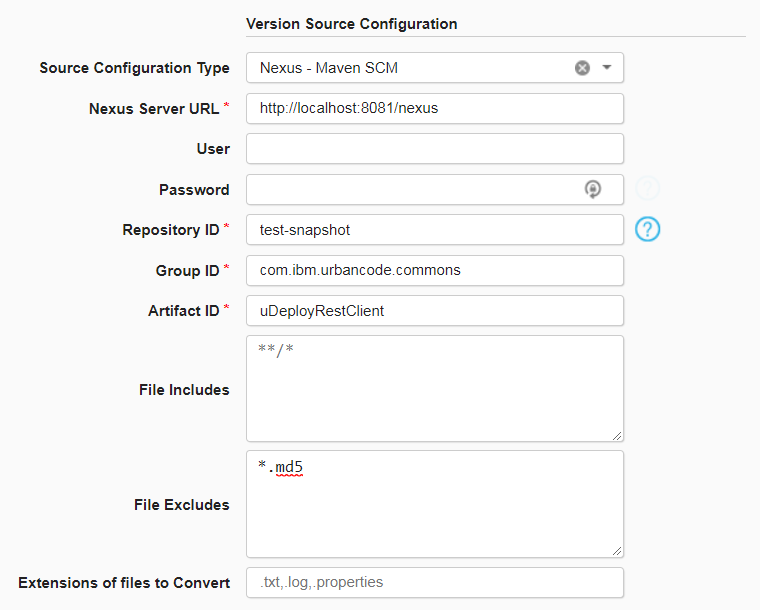Image resolution: width=760 pixels, height=610 pixels.
Task: Click into the empty User field
Action: 434,149
